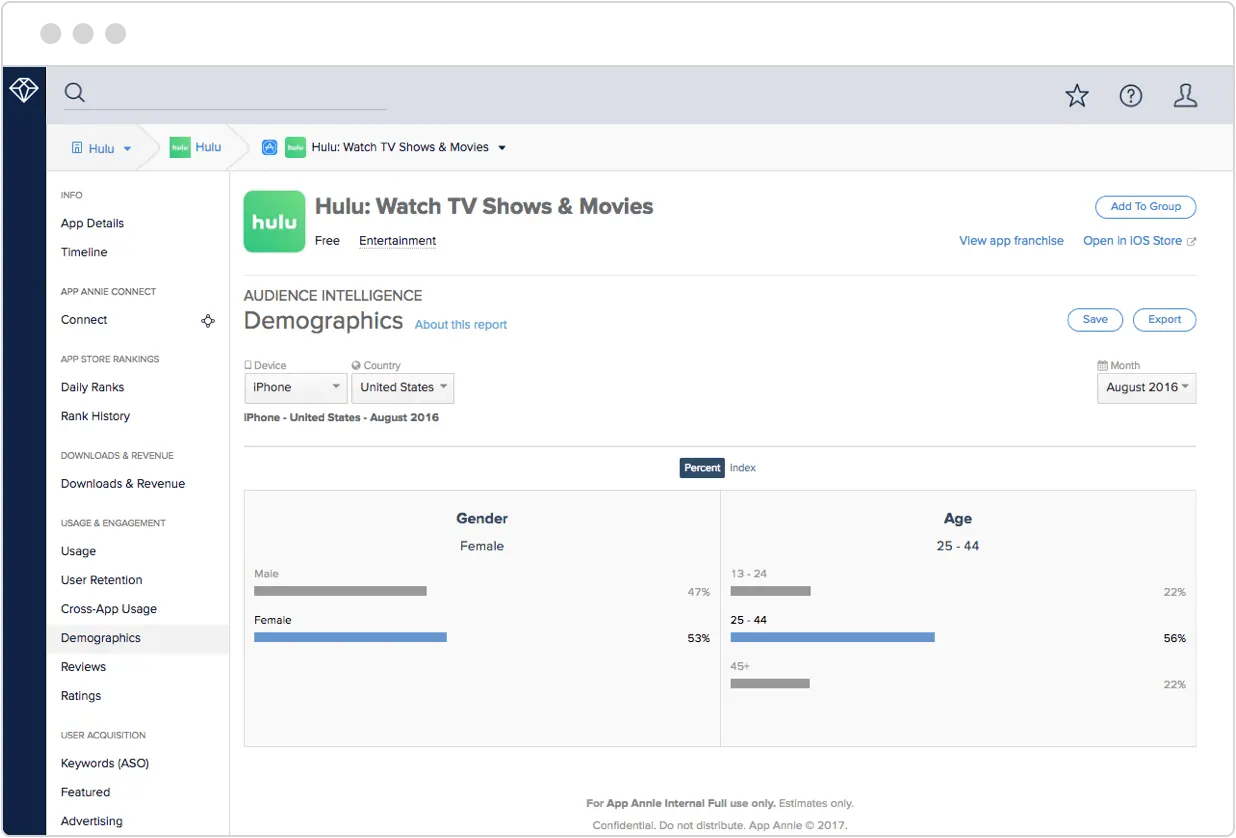The height and width of the screenshot is (838, 1236).
Task: Open Reviews in sidebar
Action: coord(83,667)
